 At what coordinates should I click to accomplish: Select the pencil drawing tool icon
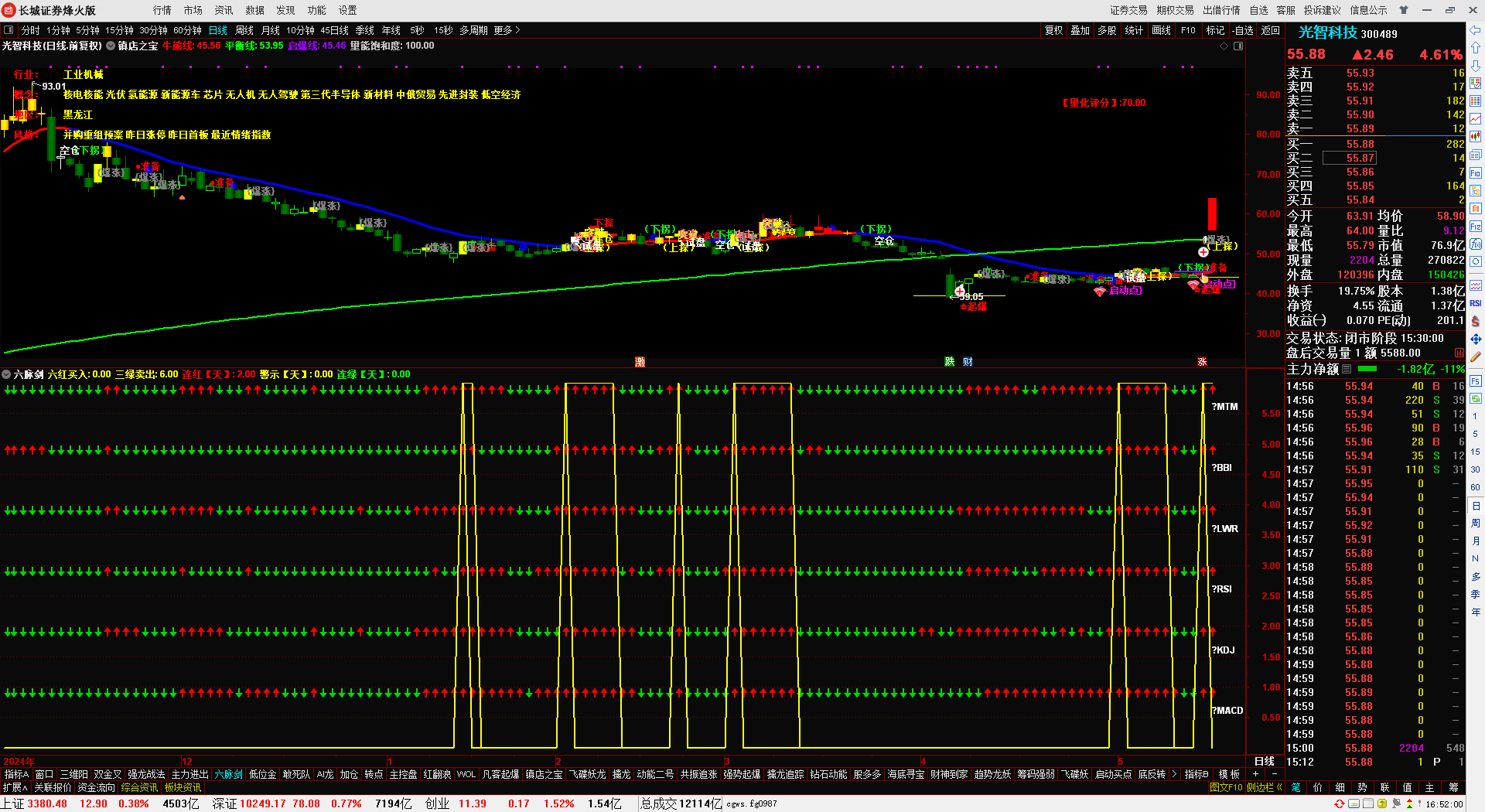1476,357
